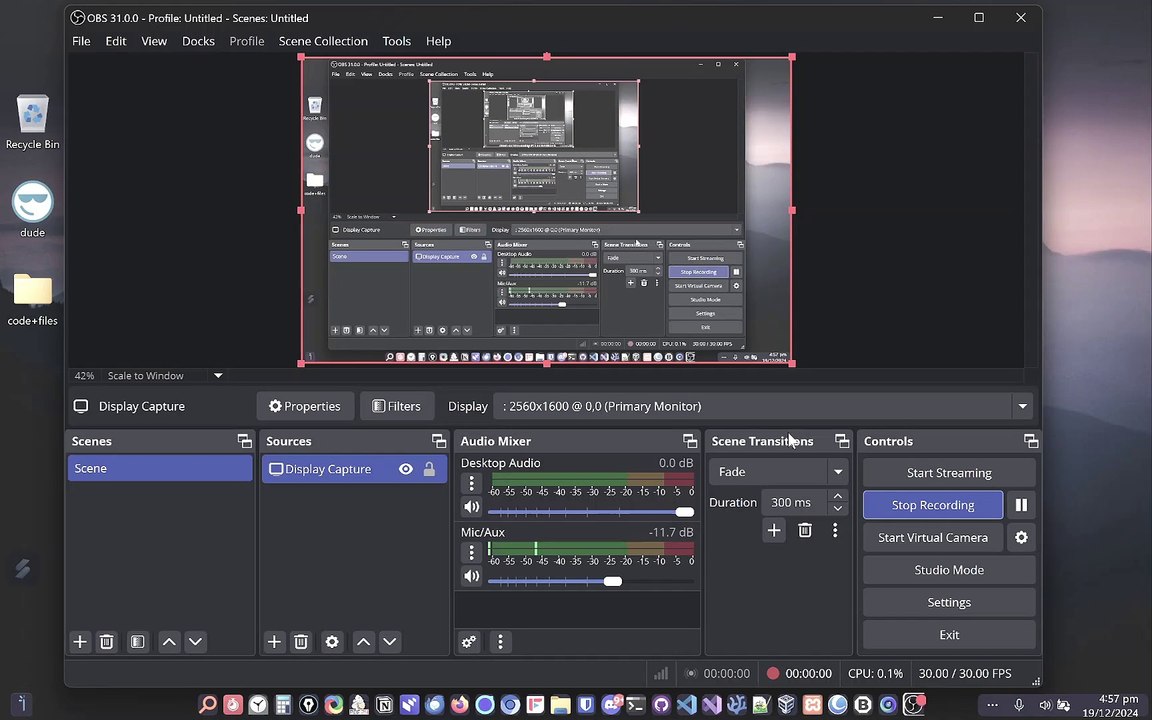Float the Sources dock

(439, 441)
